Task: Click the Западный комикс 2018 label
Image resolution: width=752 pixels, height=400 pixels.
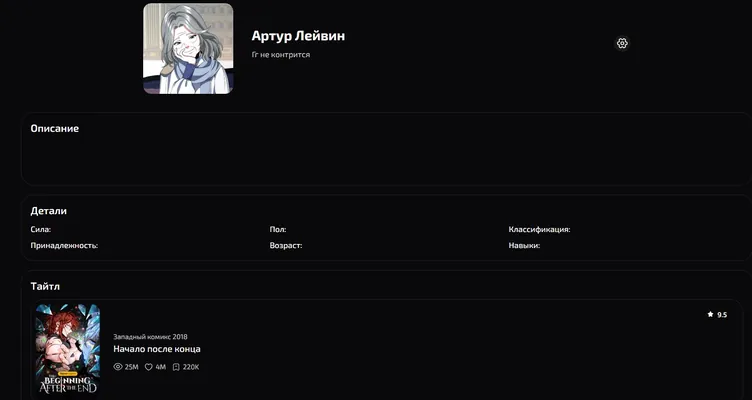Action: (151, 337)
